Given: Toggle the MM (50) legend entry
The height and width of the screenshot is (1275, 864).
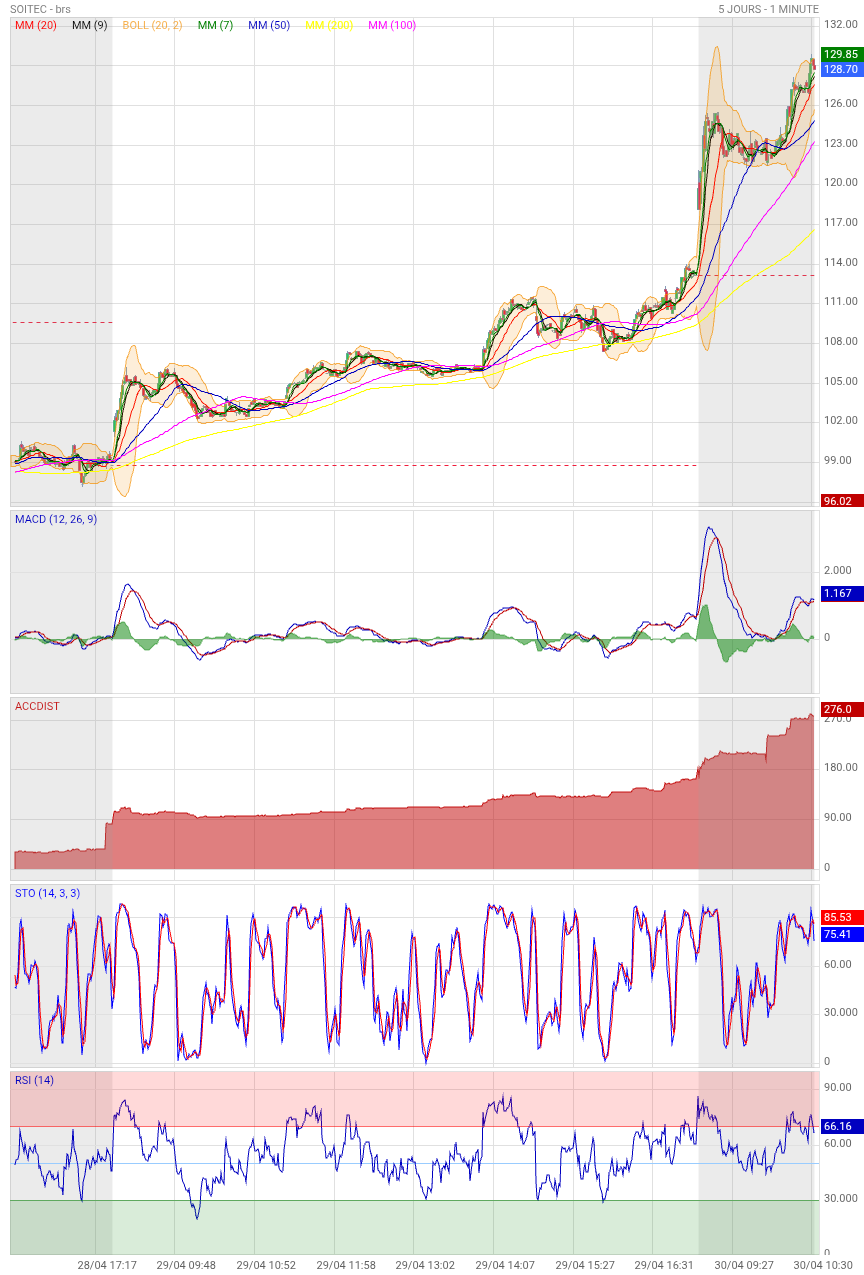Looking at the screenshot, I should pos(269,25).
